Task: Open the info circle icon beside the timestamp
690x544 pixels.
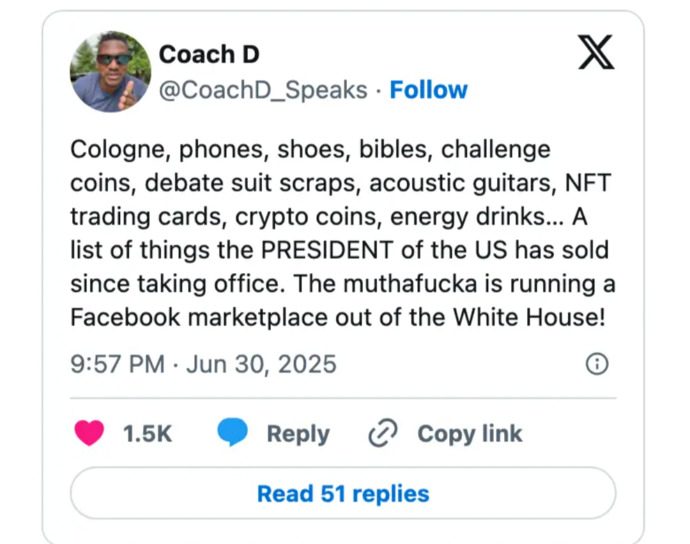Action: tap(597, 364)
